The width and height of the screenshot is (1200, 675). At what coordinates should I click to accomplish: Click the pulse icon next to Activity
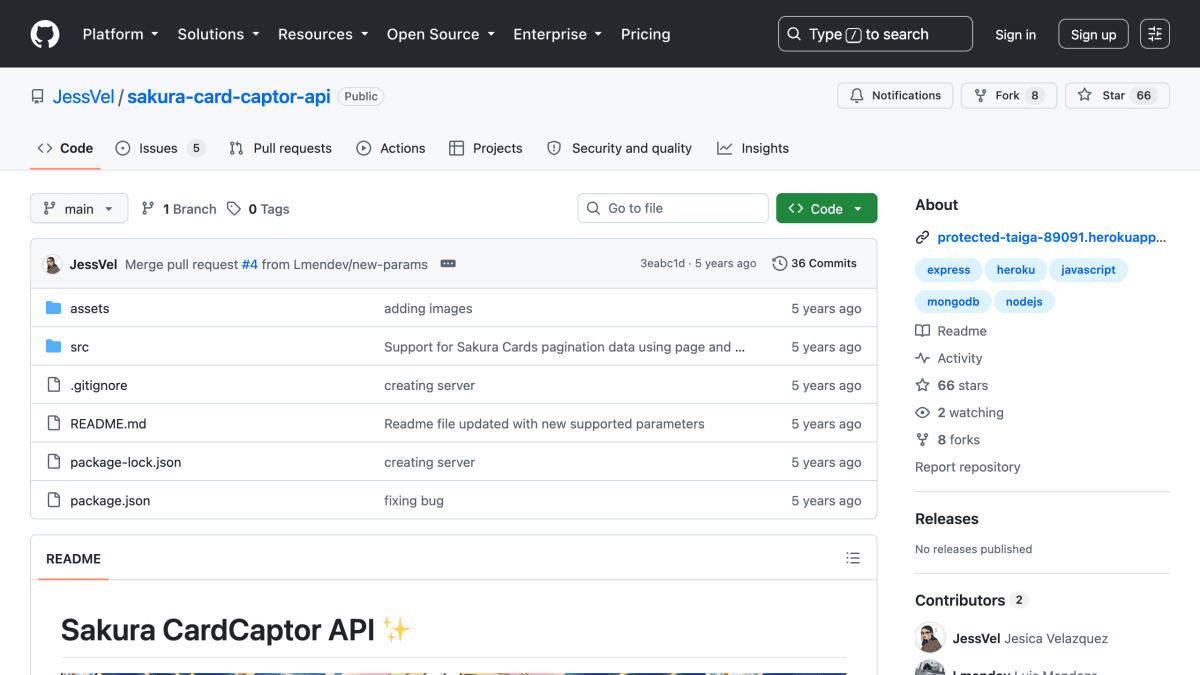(x=922, y=358)
